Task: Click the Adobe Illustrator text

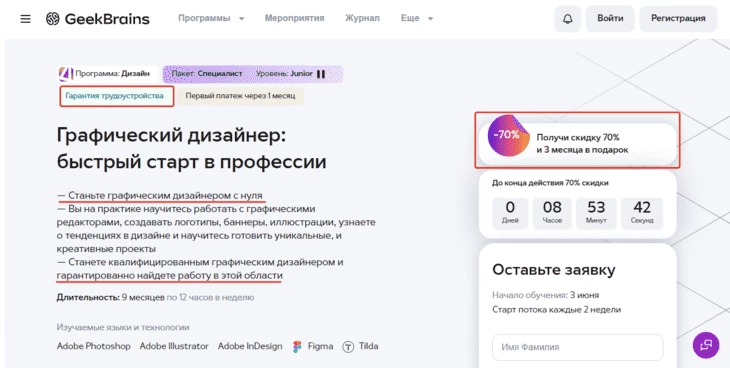Action: click(x=174, y=346)
